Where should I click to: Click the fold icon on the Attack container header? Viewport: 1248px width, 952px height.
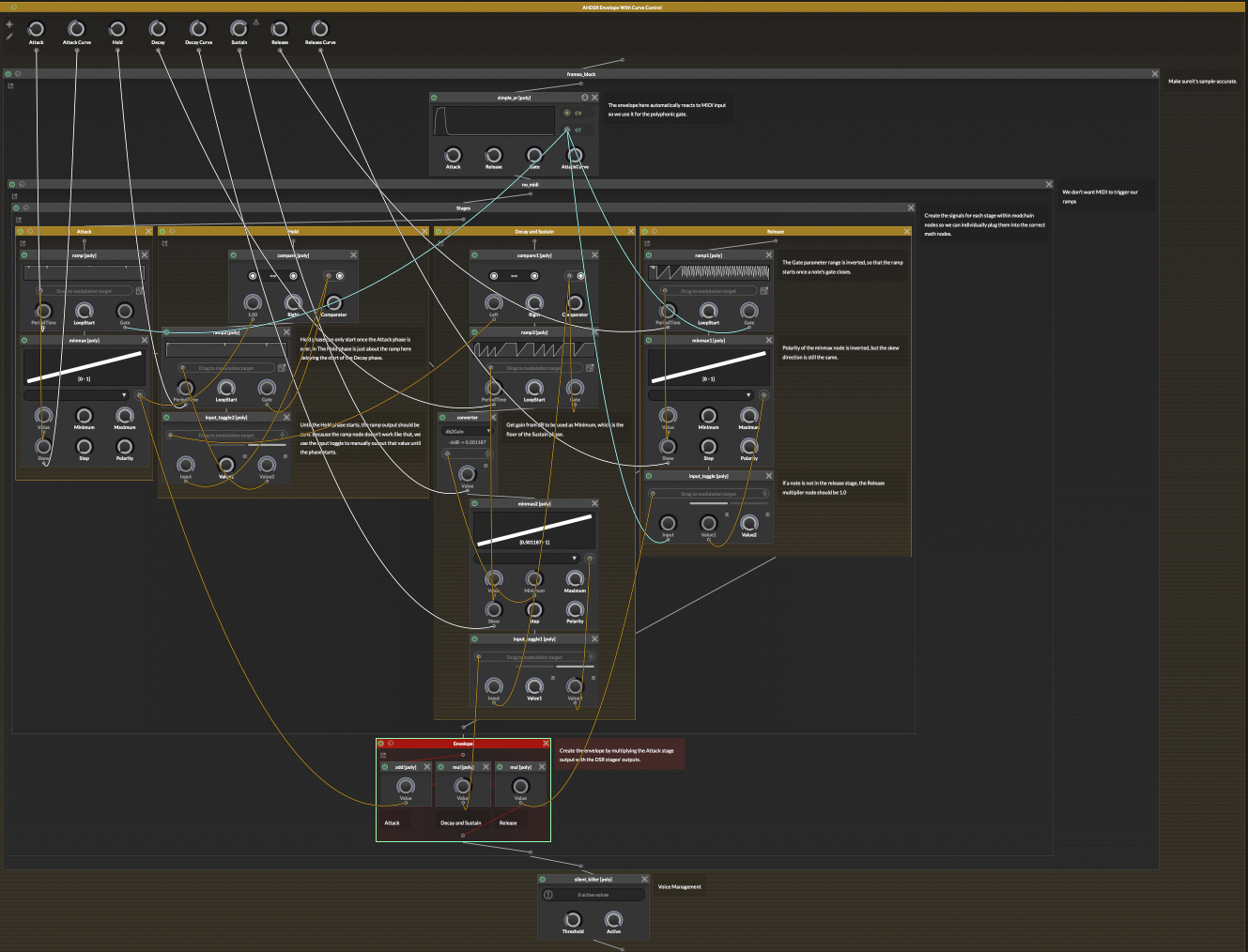[30, 231]
